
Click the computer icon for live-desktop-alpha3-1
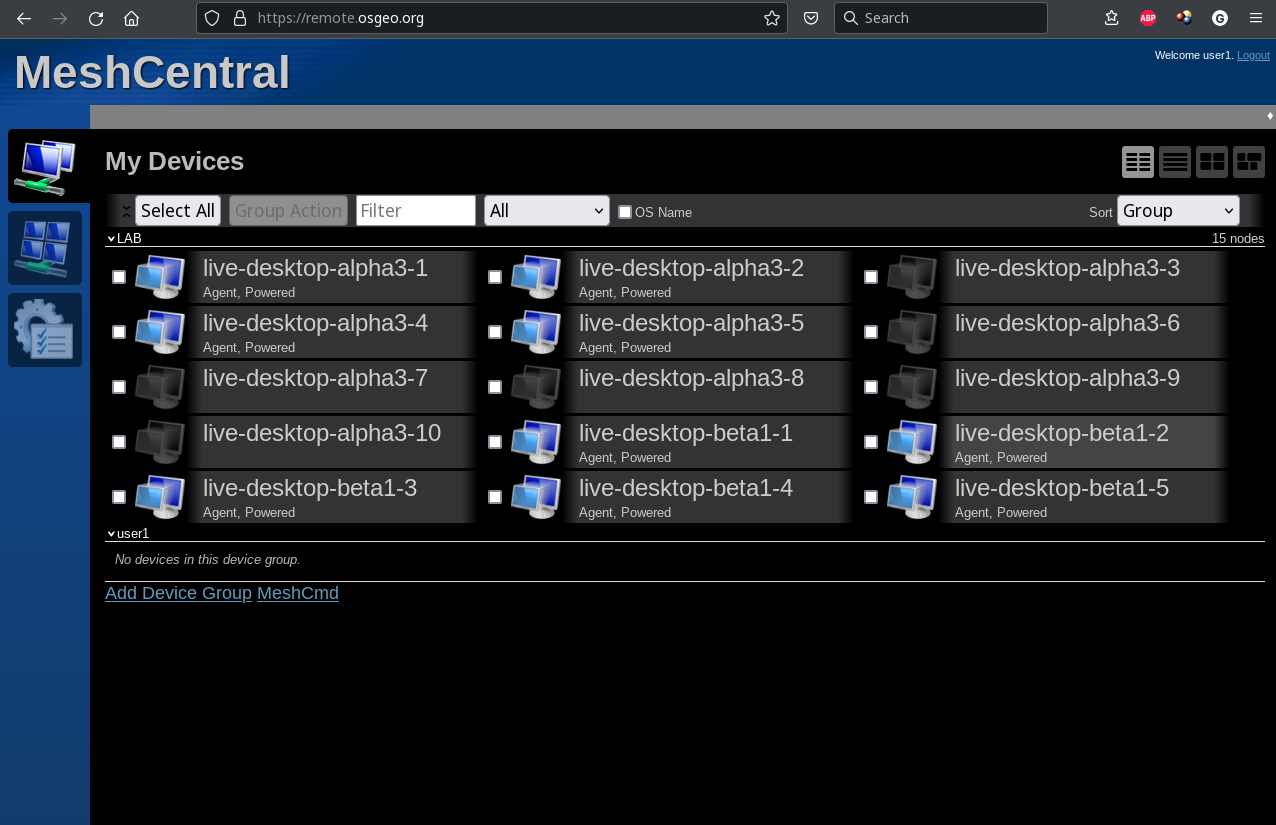[x=160, y=277]
